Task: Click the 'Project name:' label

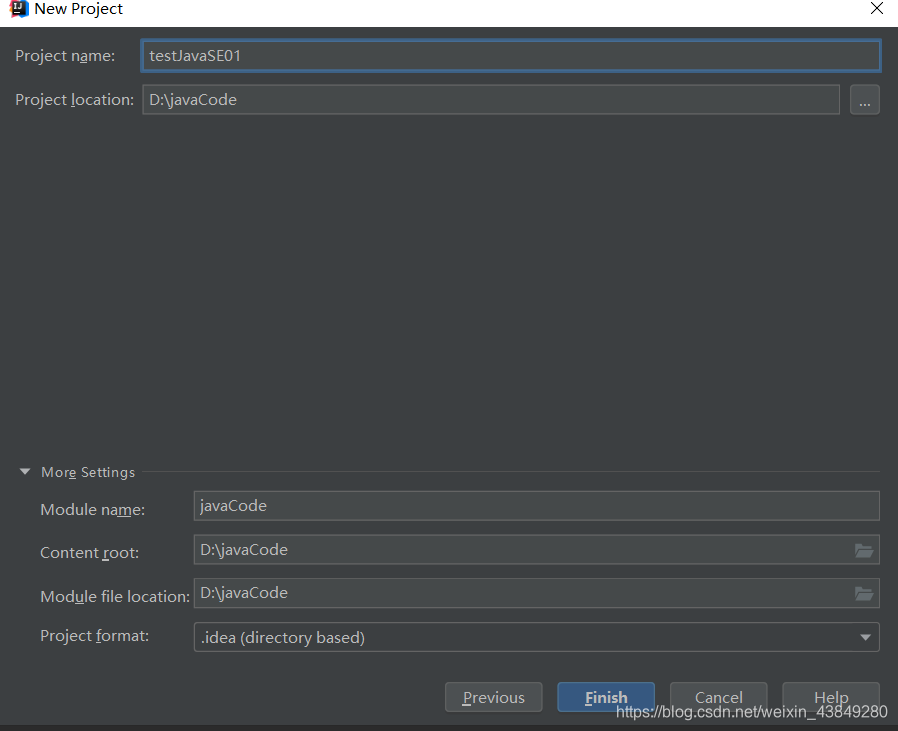Action: click(x=65, y=56)
